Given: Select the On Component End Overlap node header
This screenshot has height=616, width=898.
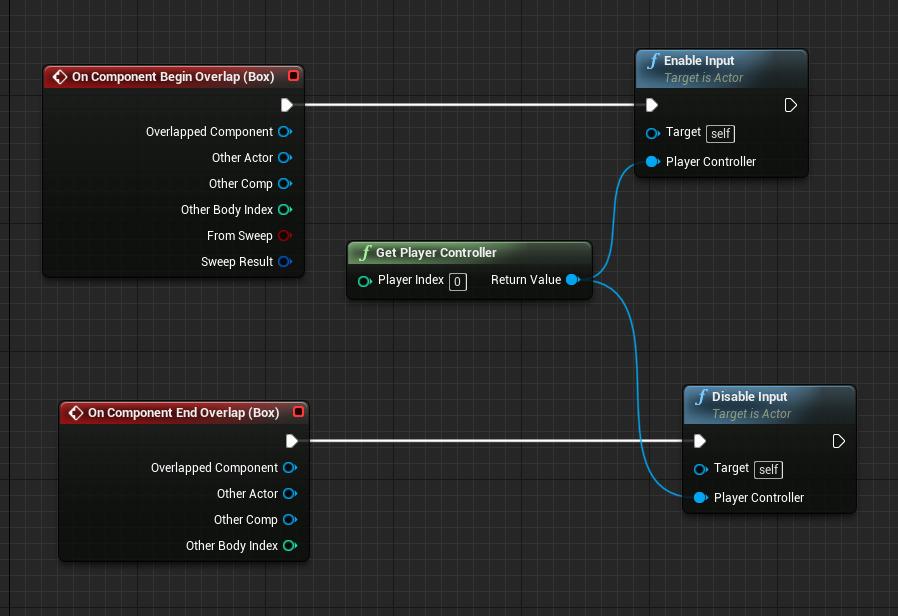Looking at the screenshot, I should click(x=182, y=413).
